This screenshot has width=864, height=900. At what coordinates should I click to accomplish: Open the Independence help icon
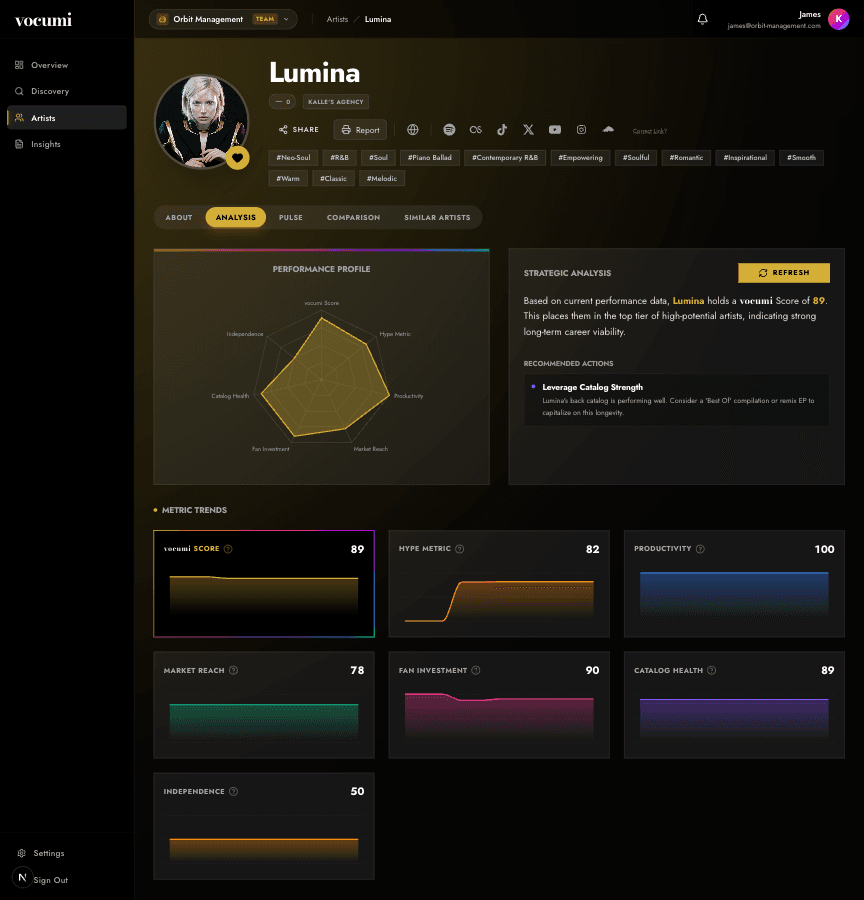[233, 792]
